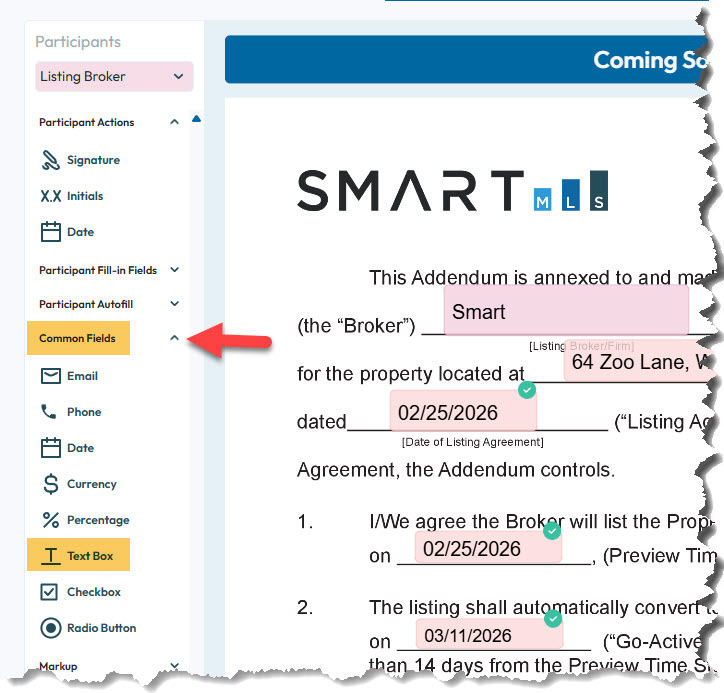Image resolution: width=724 pixels, height=693 pixels.
Task: Choose the Radio Button field icon
Action: 50,628
